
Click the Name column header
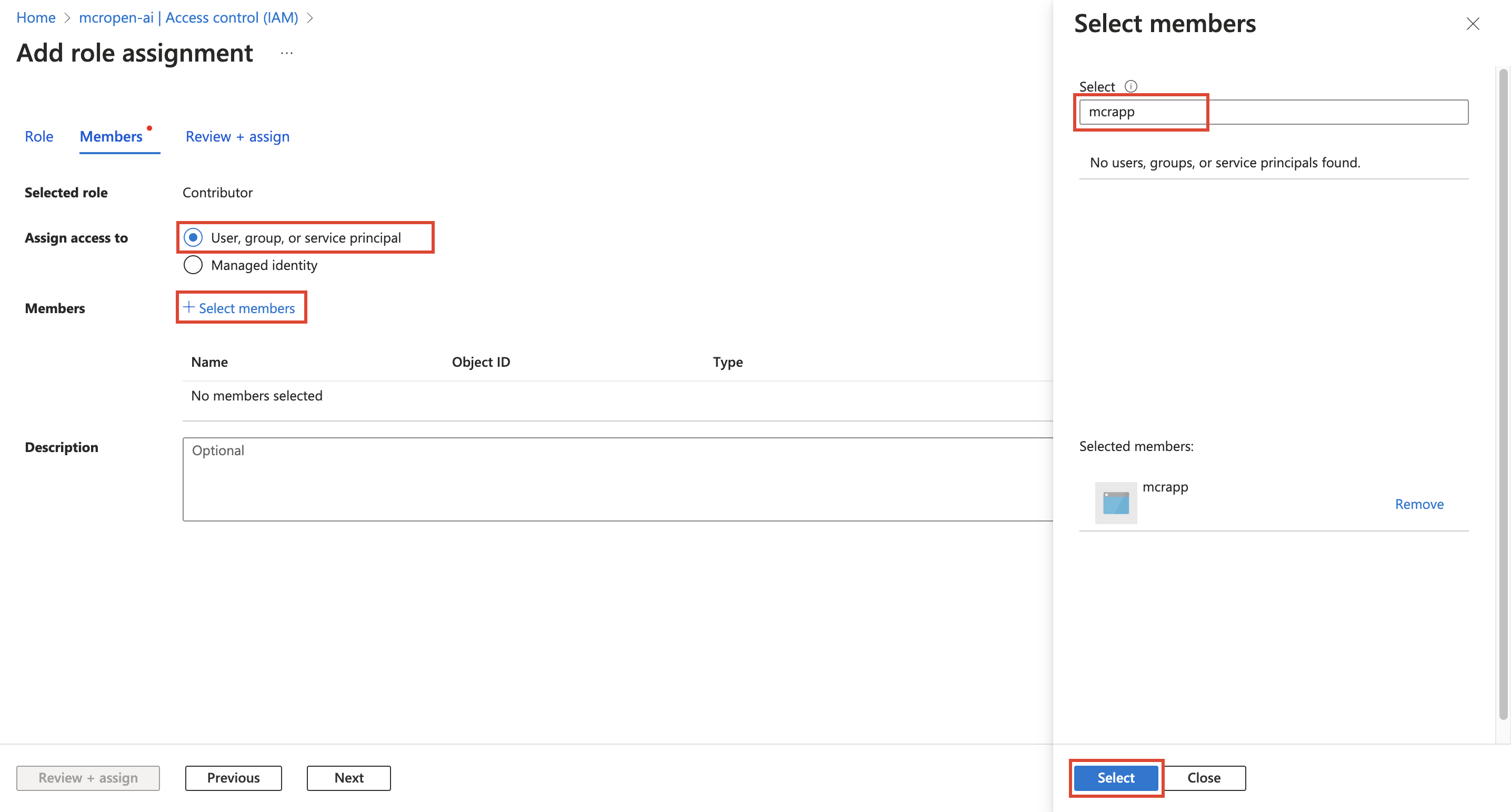click(209, 362)
